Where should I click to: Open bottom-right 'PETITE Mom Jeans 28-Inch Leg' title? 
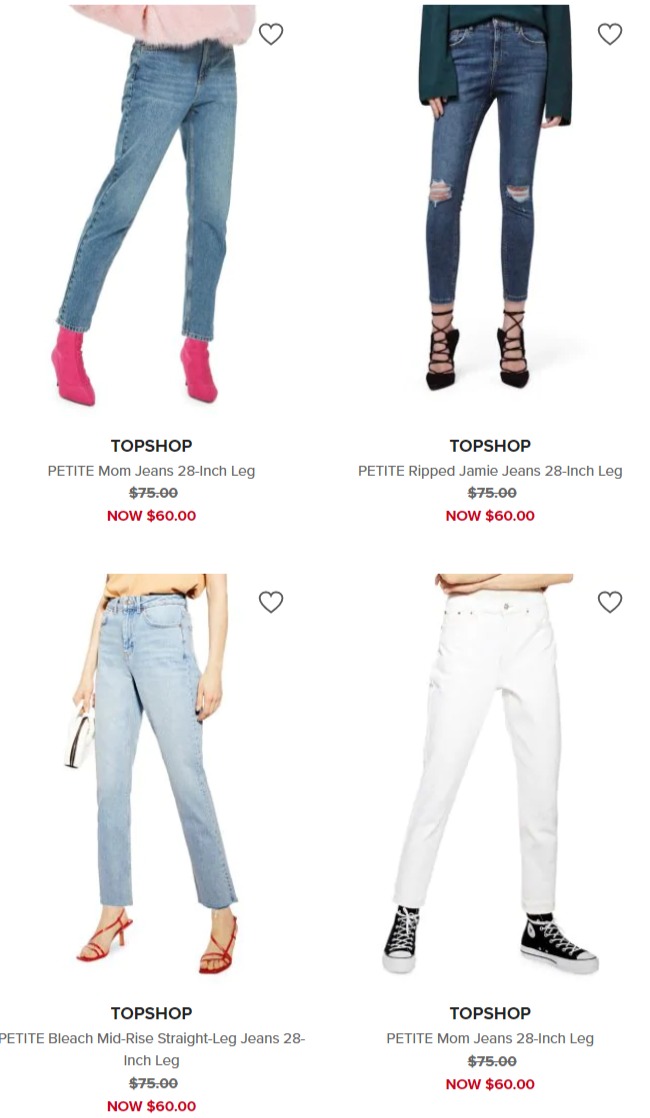click(490, 1038)
